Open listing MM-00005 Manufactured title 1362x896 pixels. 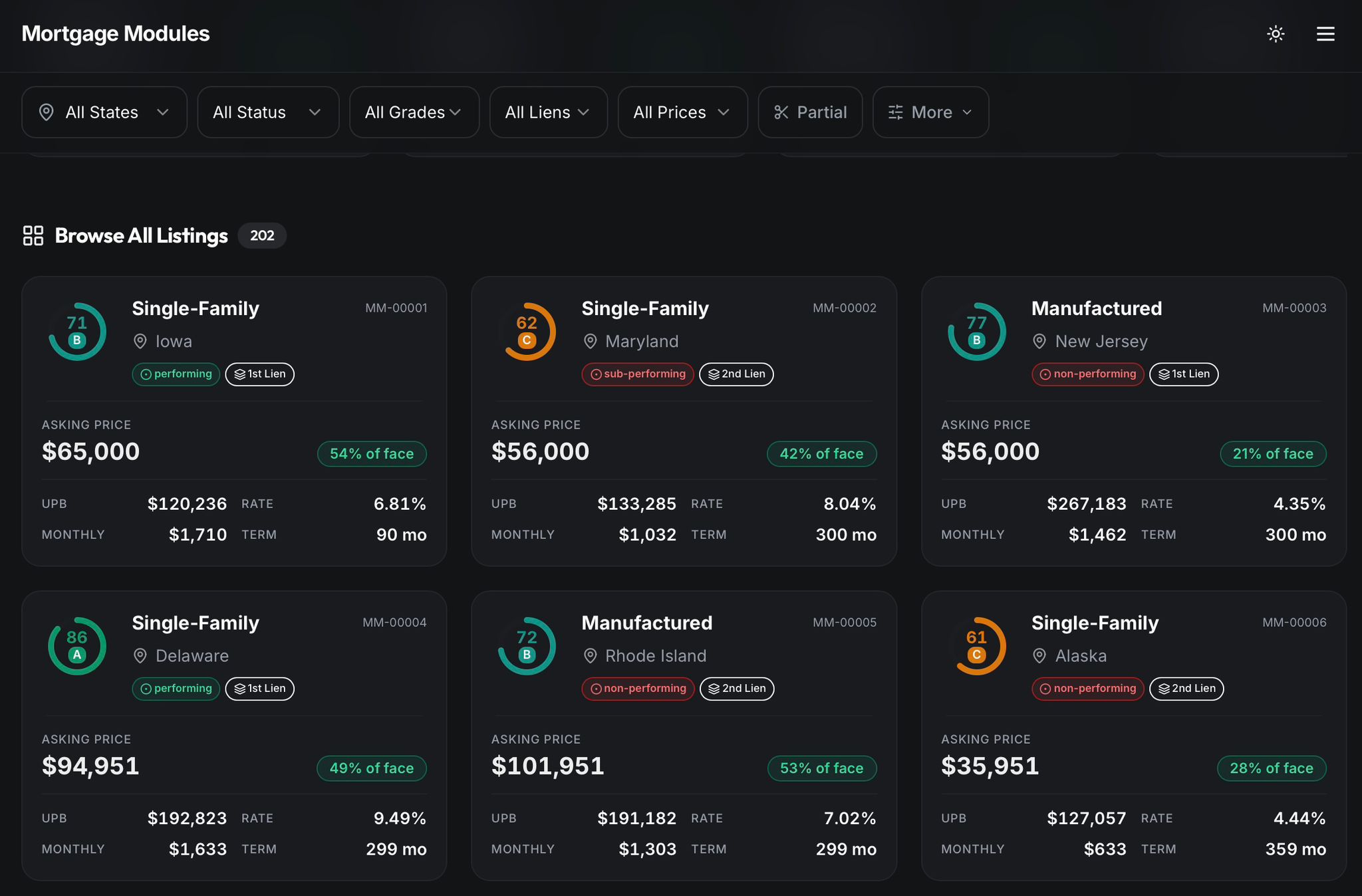(647, 623)
